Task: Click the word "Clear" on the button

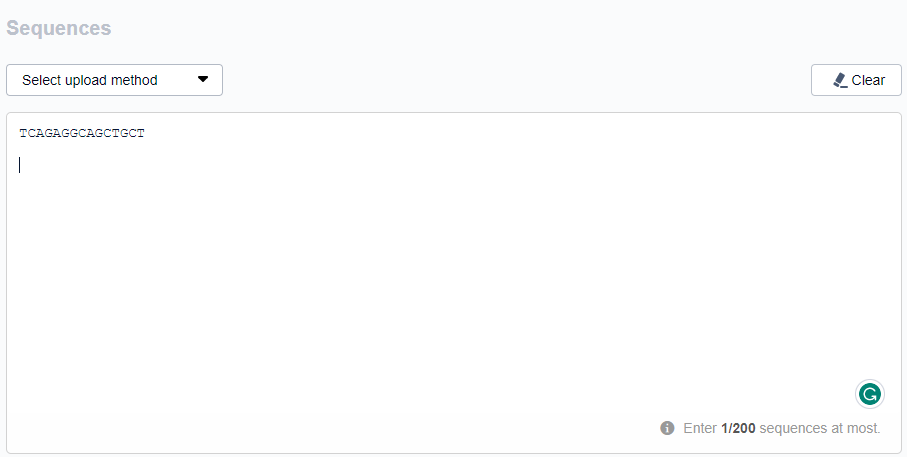Action: pos(868,80)
